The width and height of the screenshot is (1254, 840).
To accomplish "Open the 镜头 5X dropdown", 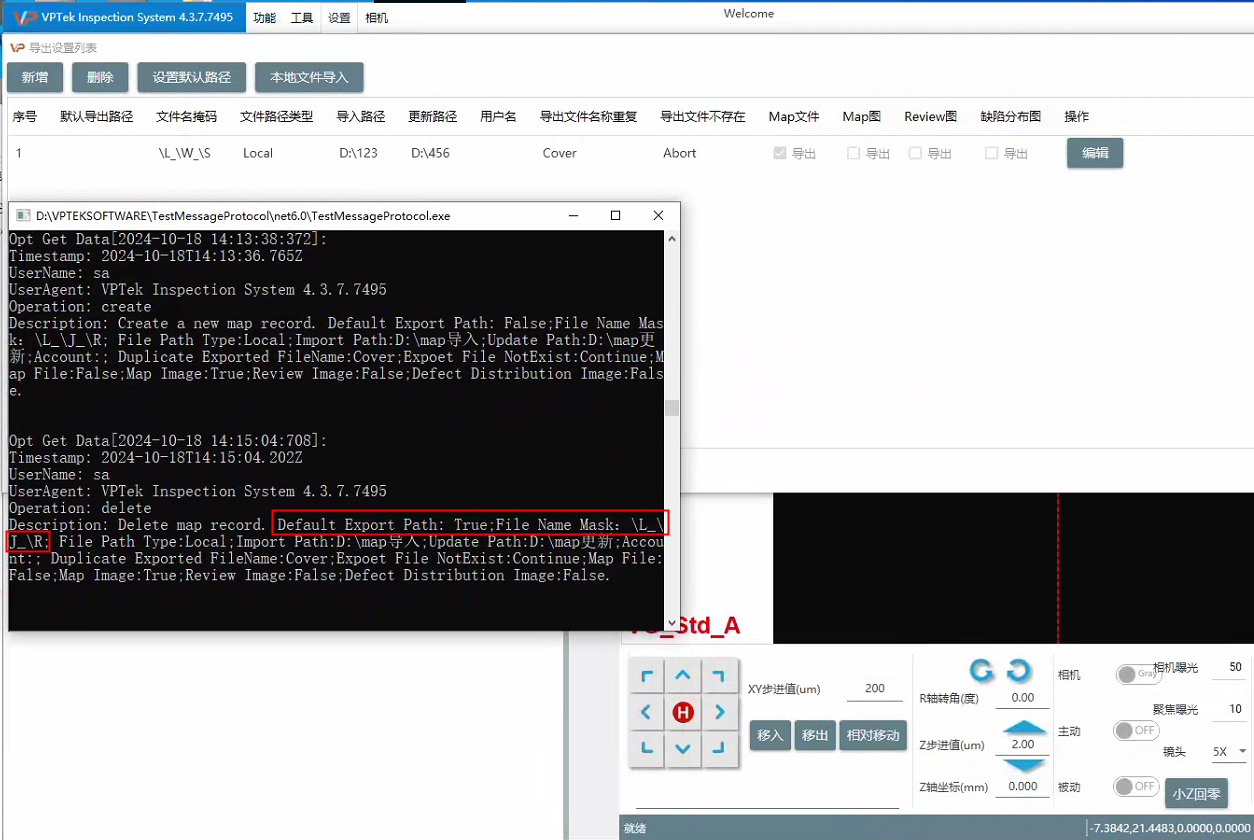I will (x=1229, y=751).
